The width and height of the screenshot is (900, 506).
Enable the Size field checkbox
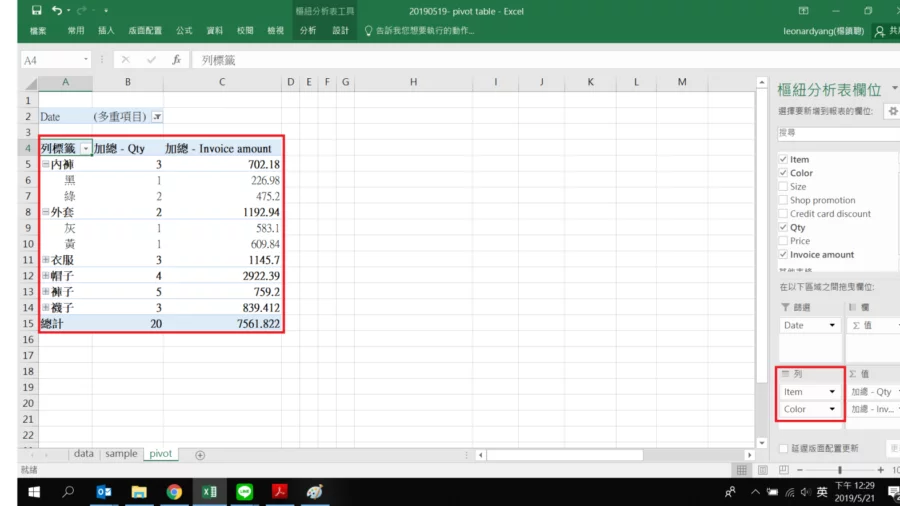pyautogui.click(x=783, y=187)
